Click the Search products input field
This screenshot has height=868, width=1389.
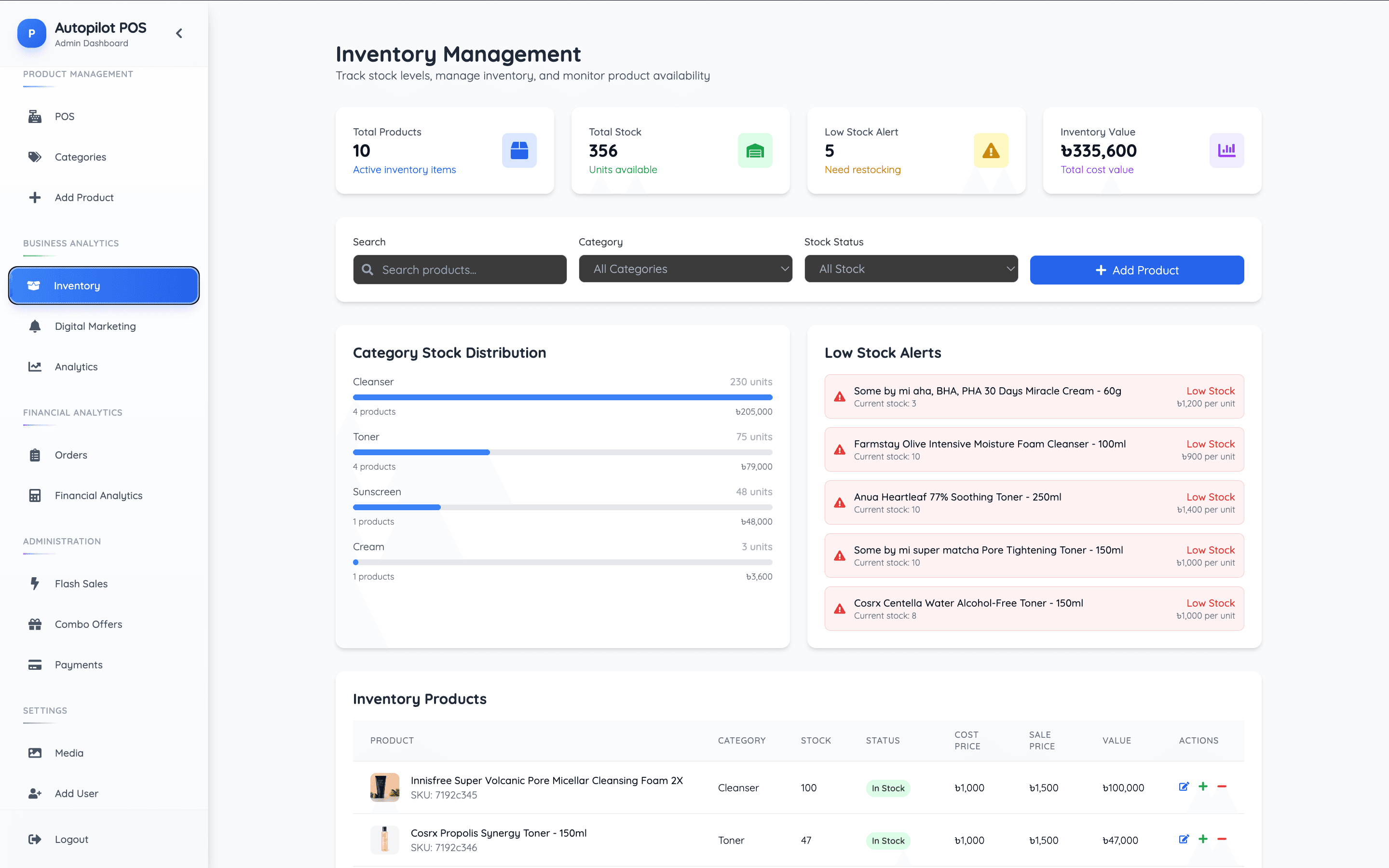460,269
